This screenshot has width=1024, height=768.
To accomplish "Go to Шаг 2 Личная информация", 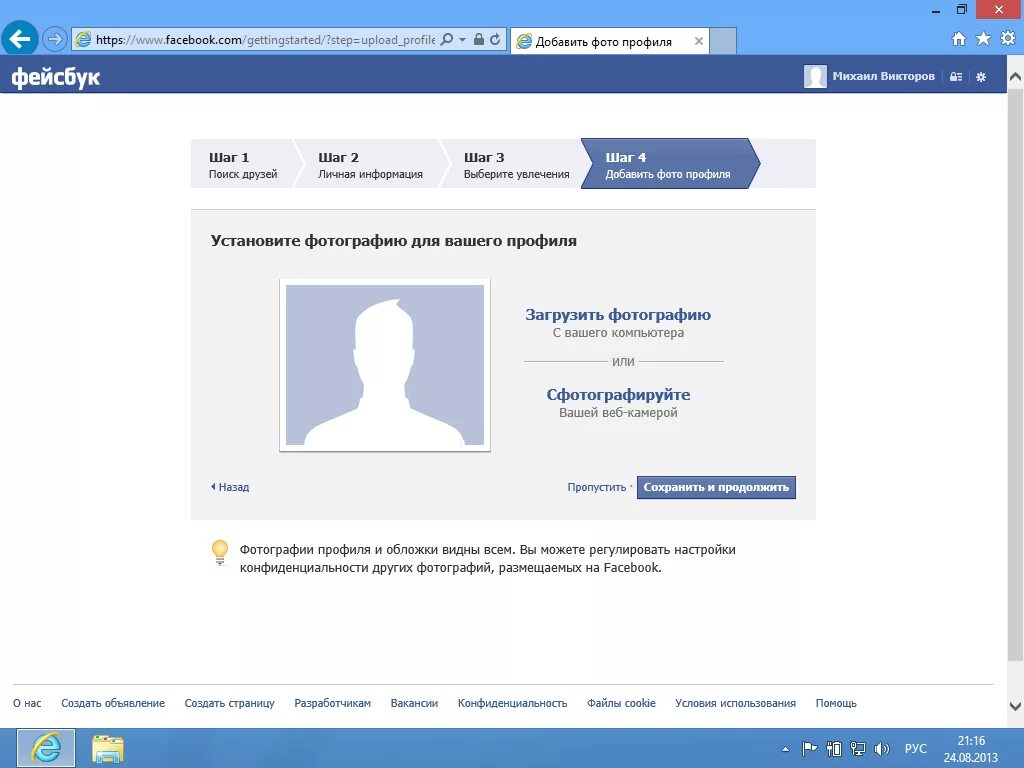I will [x=370, y=165].
